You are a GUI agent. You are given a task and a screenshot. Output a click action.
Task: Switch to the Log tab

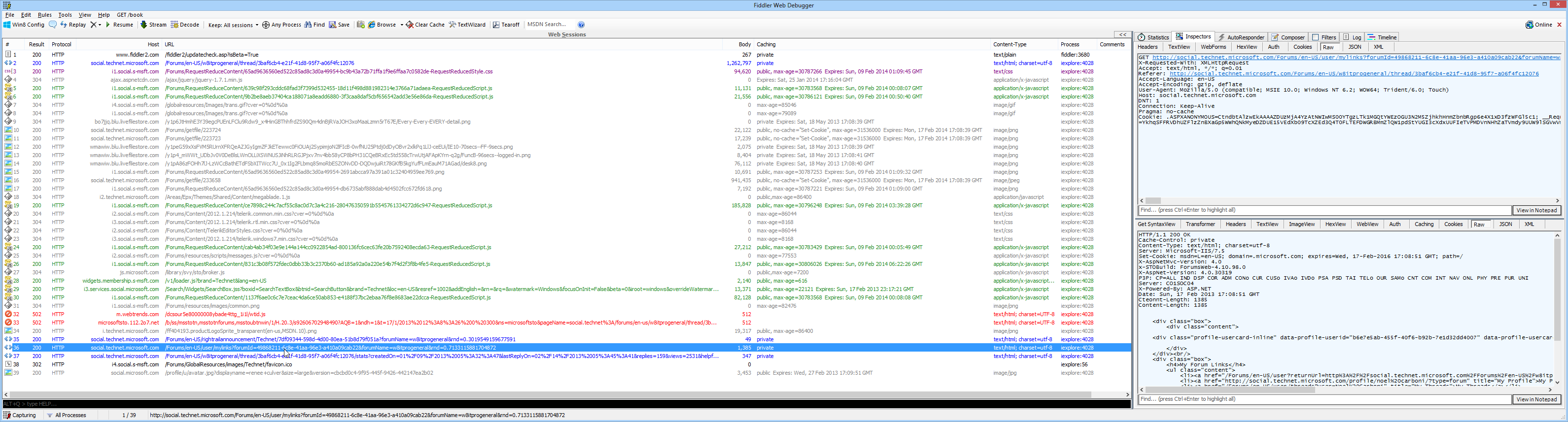coord(1352,37)
